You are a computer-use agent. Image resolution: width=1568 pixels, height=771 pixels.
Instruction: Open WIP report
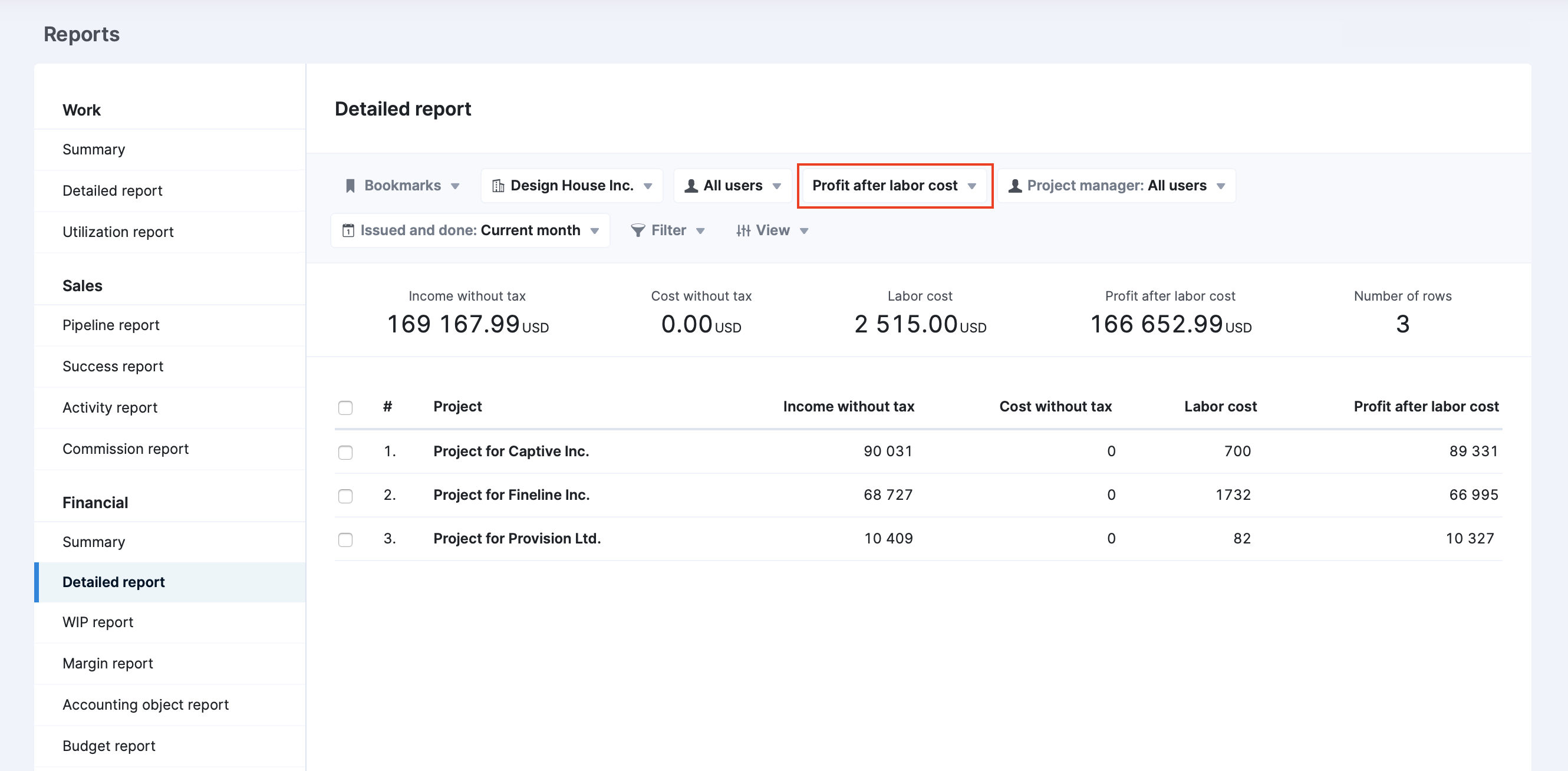(170, 622)
